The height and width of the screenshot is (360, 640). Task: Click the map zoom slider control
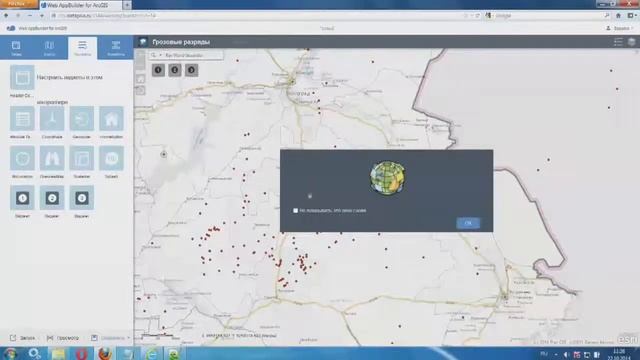[140, 60]
